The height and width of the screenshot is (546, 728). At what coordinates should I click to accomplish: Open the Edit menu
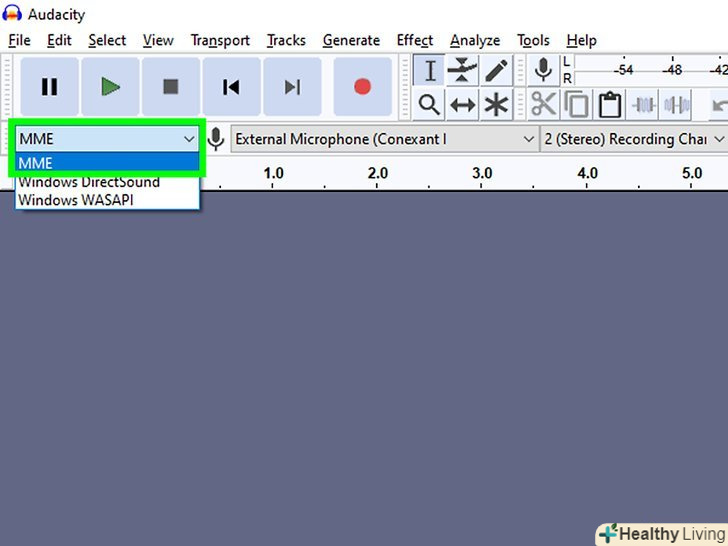click(x=59, y=40)
